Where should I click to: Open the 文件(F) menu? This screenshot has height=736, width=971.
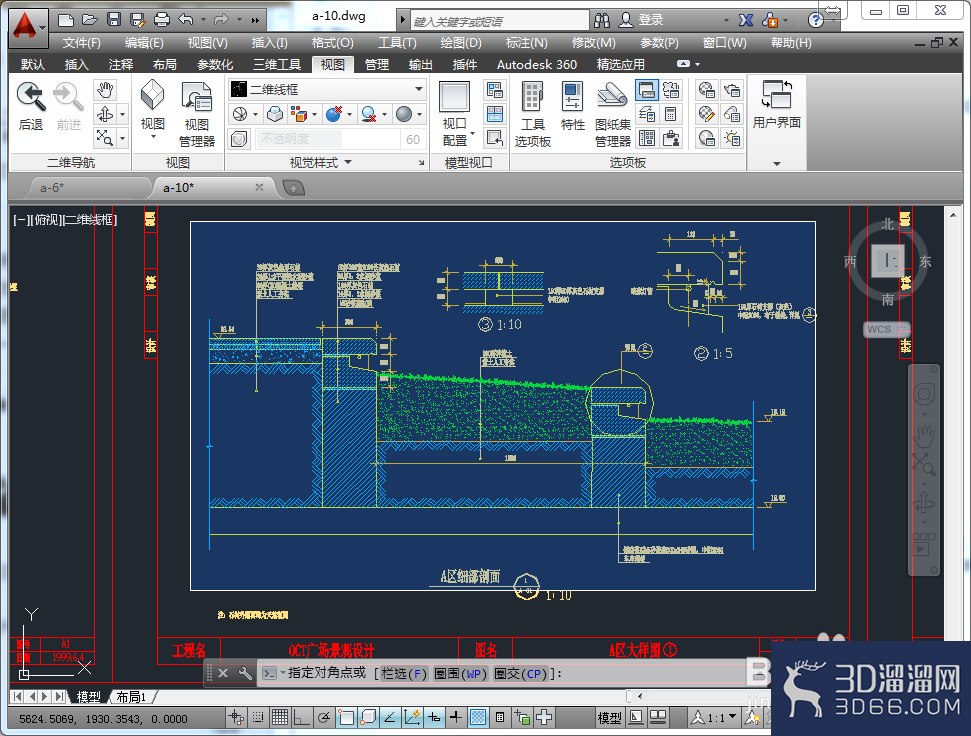click(82, 43)
